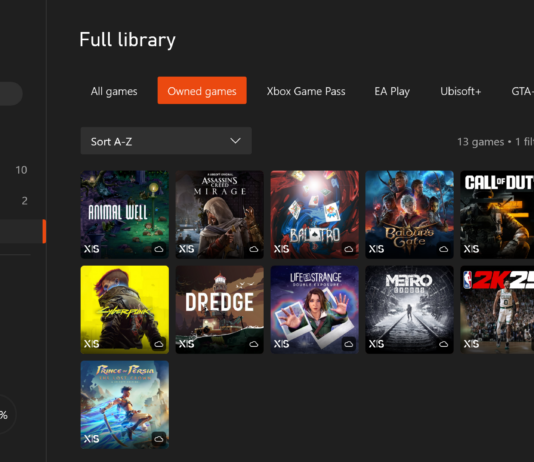Click the X|S badge on Animal Well
Image resolution: width=534 pixels, height=462 pixels.
point(92,249)
